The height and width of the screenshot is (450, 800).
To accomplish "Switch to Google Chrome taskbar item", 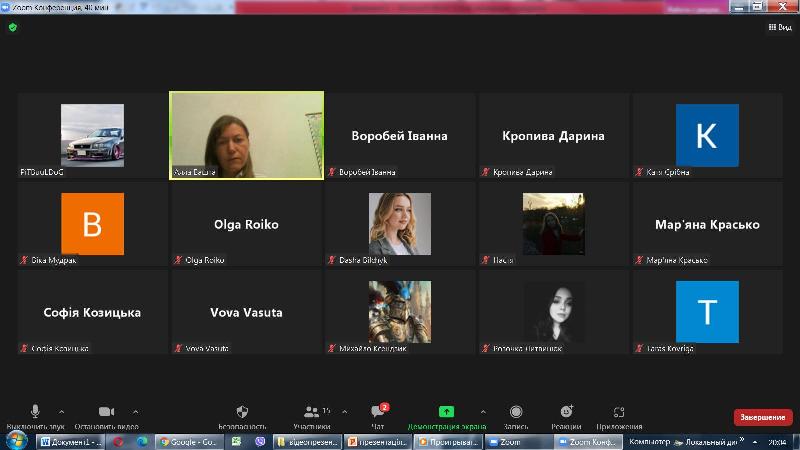I will [x=189, y=442].
